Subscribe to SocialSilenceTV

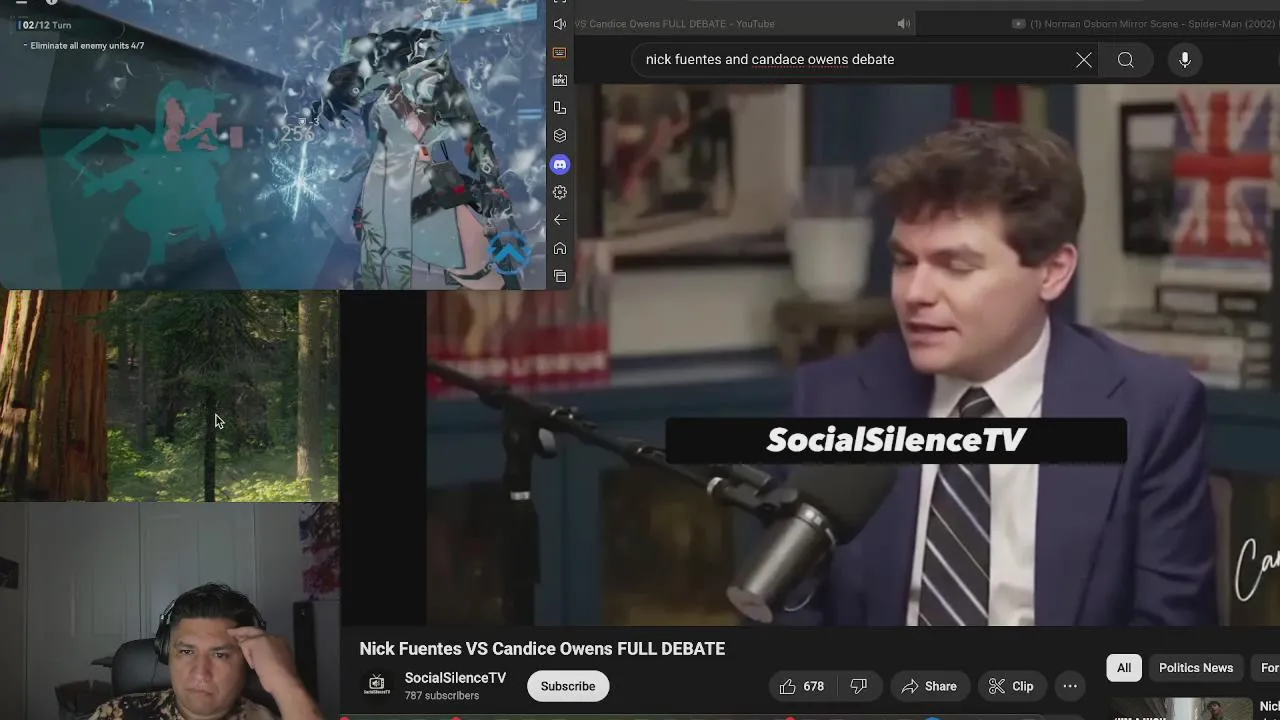568,686
